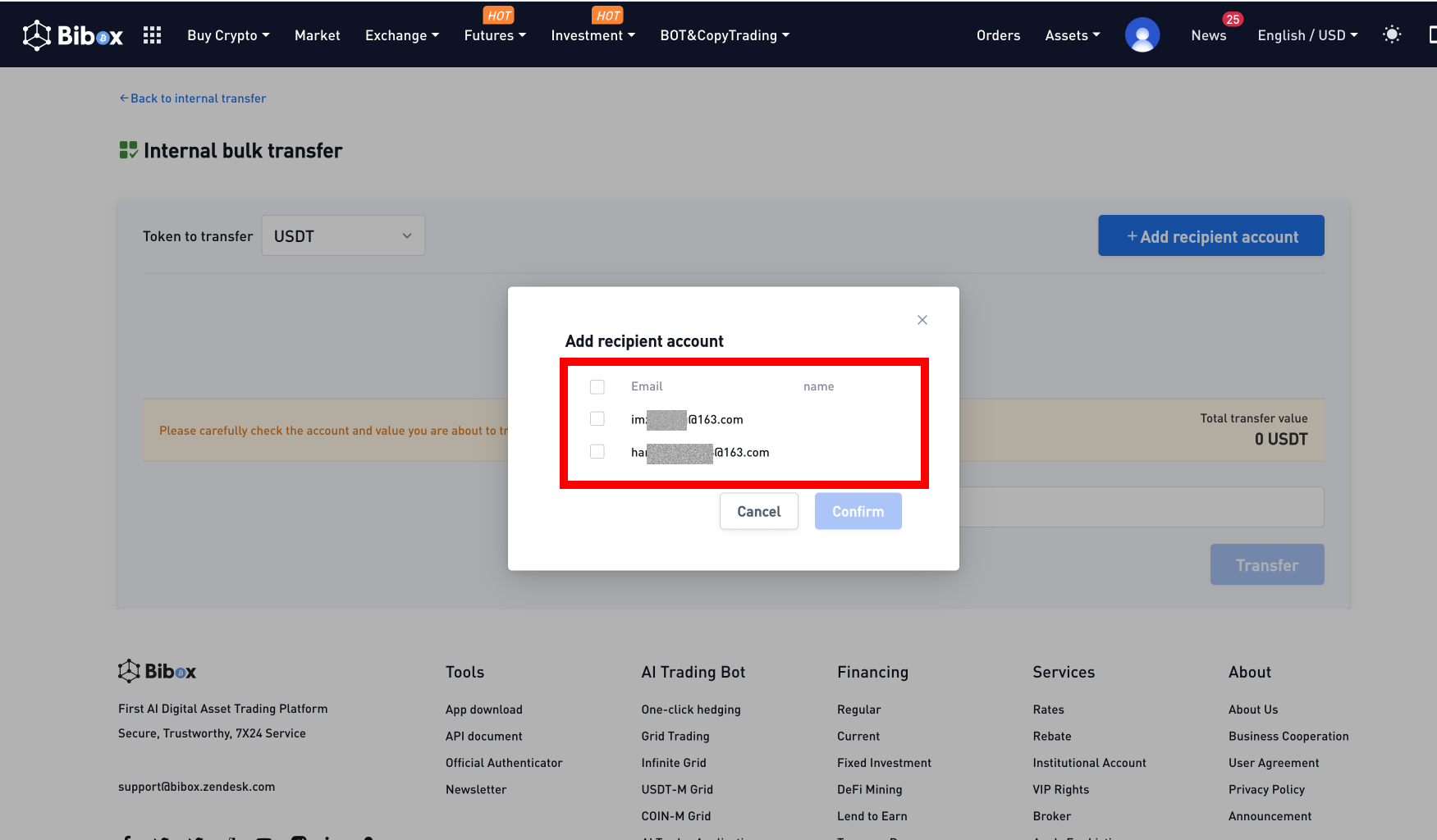Open the apps grid menu icon
The width and height of the screenshot is (1437, 840).
152,35
